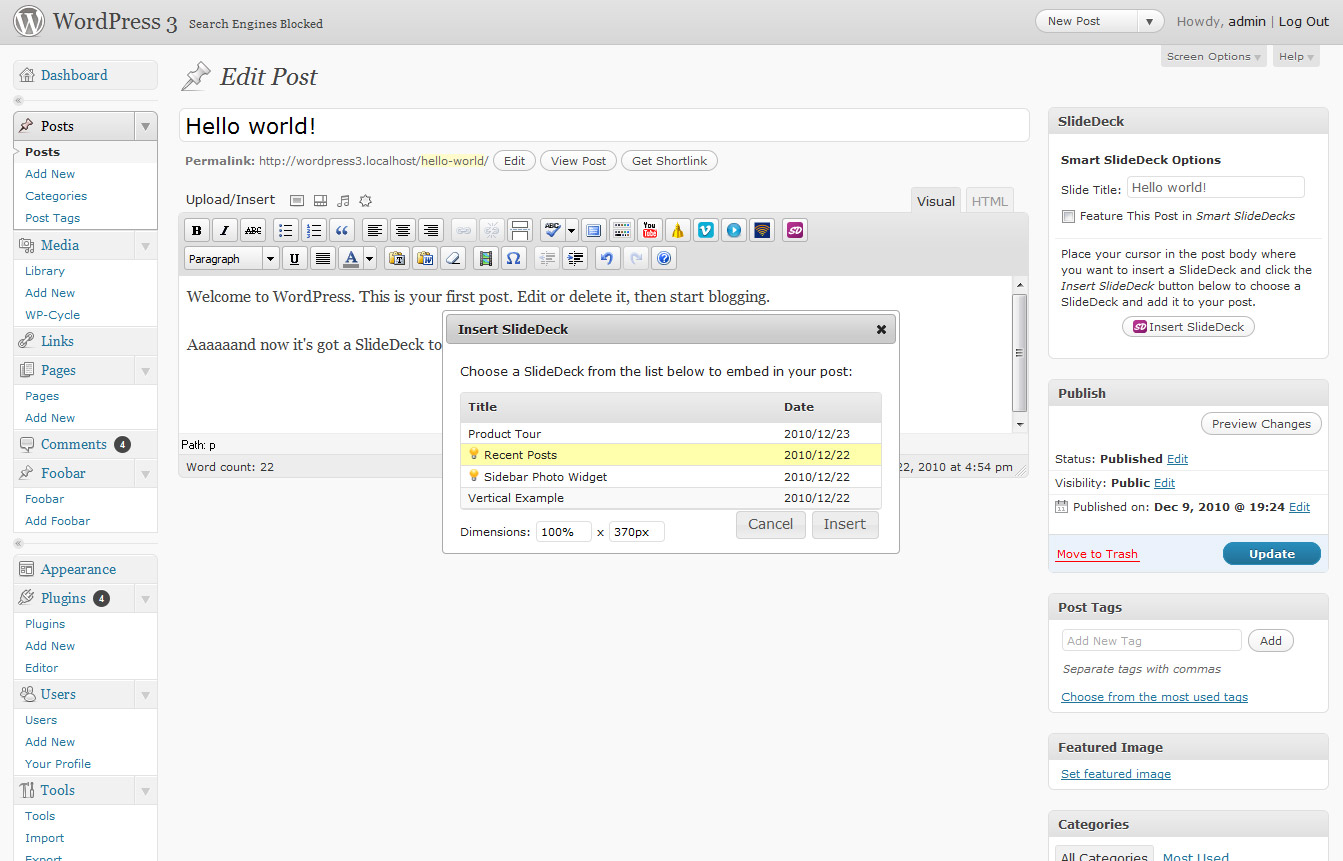Click the YouTube embed icon
Viewport: 1343px width, 861px height.
coord(650,230)
